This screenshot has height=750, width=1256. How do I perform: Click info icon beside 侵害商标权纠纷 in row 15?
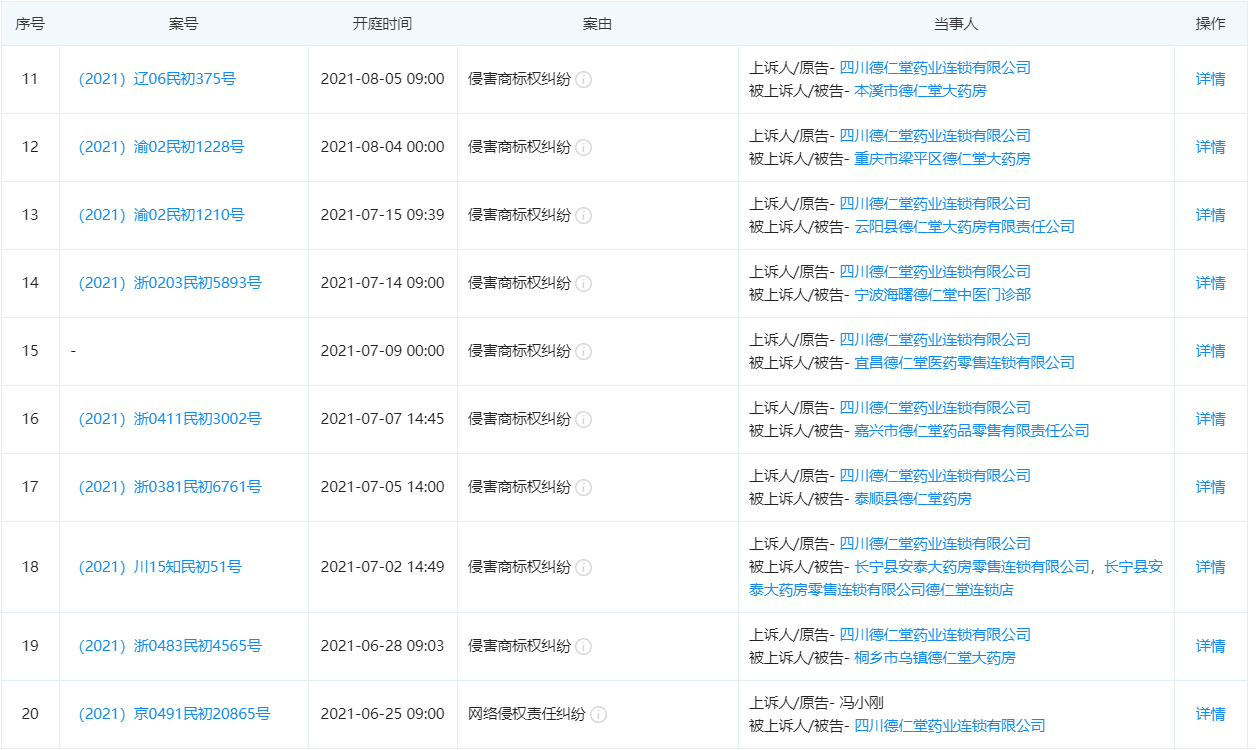point(584,351)
